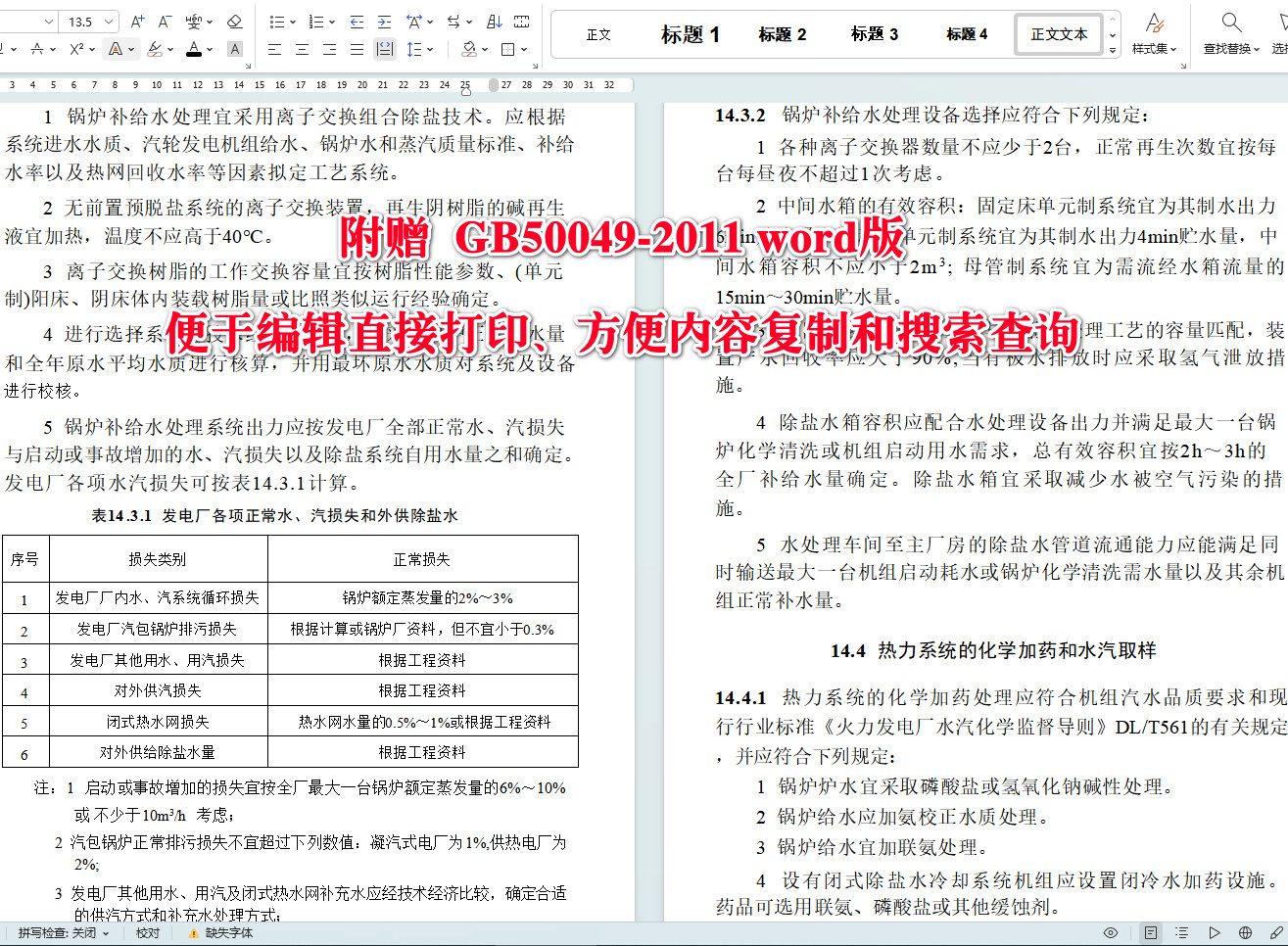Click table cell 锅炉额定蒸发量的2%～3%
This screenshot has height=946, width=1288.
[x=427, y=597]
